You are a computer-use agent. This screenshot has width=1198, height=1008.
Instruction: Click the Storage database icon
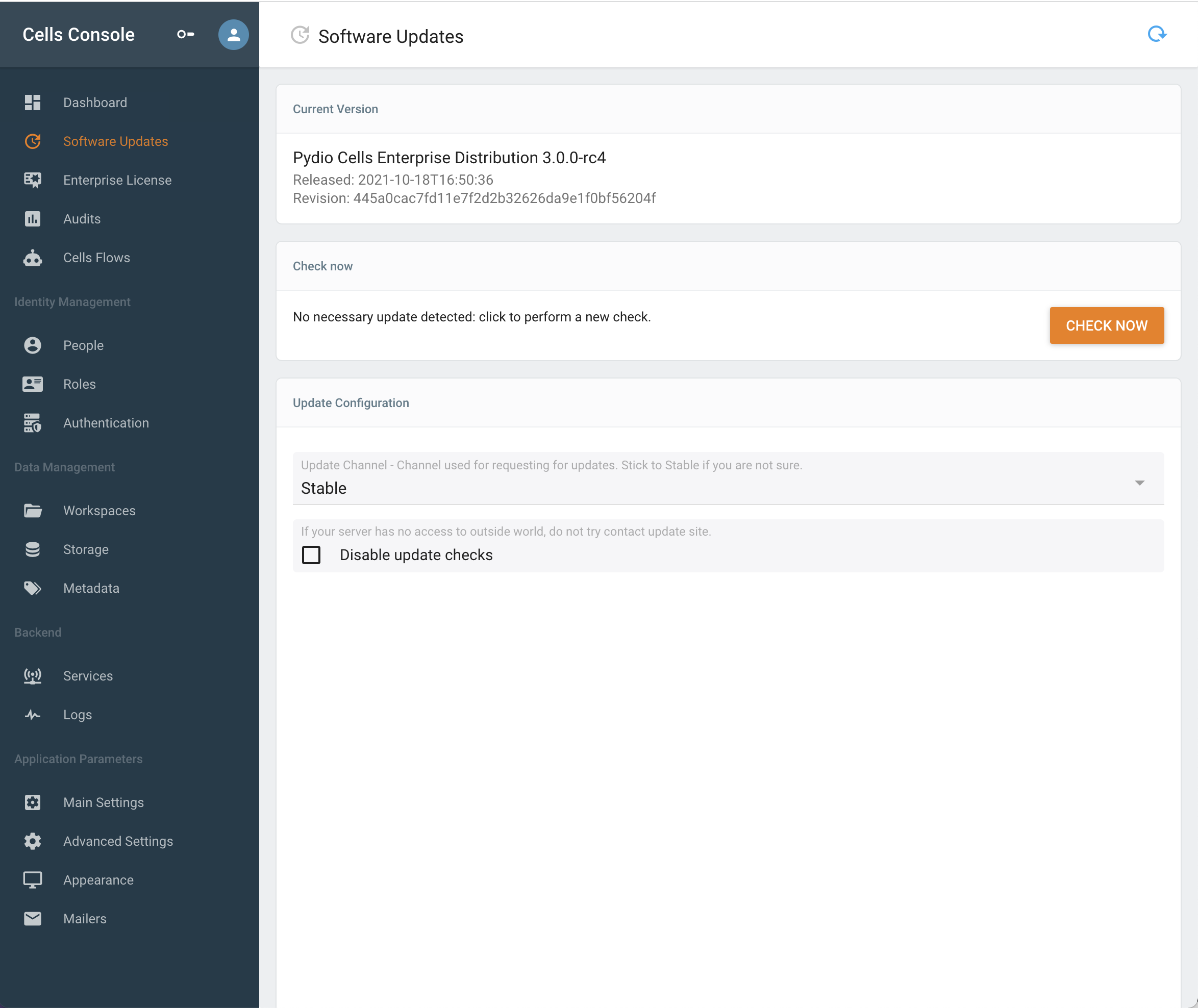point(33,549)
